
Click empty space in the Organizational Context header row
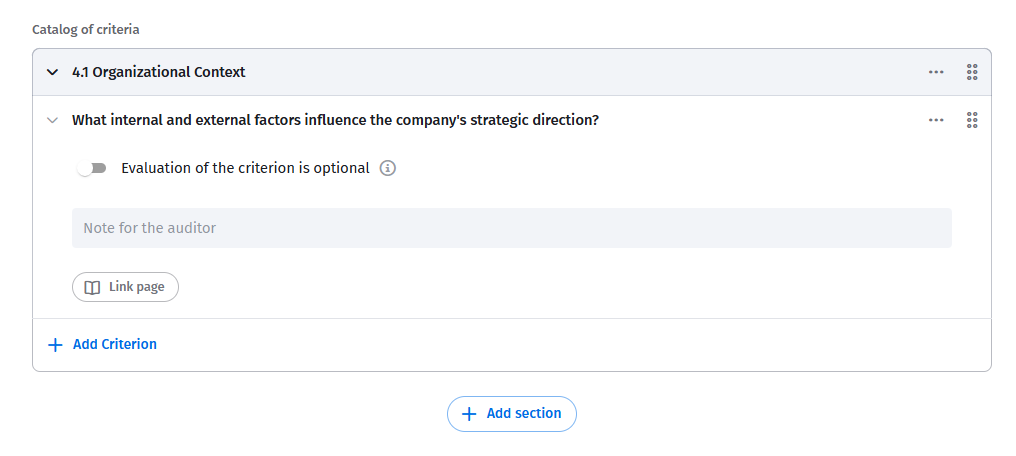coord(583,73)
